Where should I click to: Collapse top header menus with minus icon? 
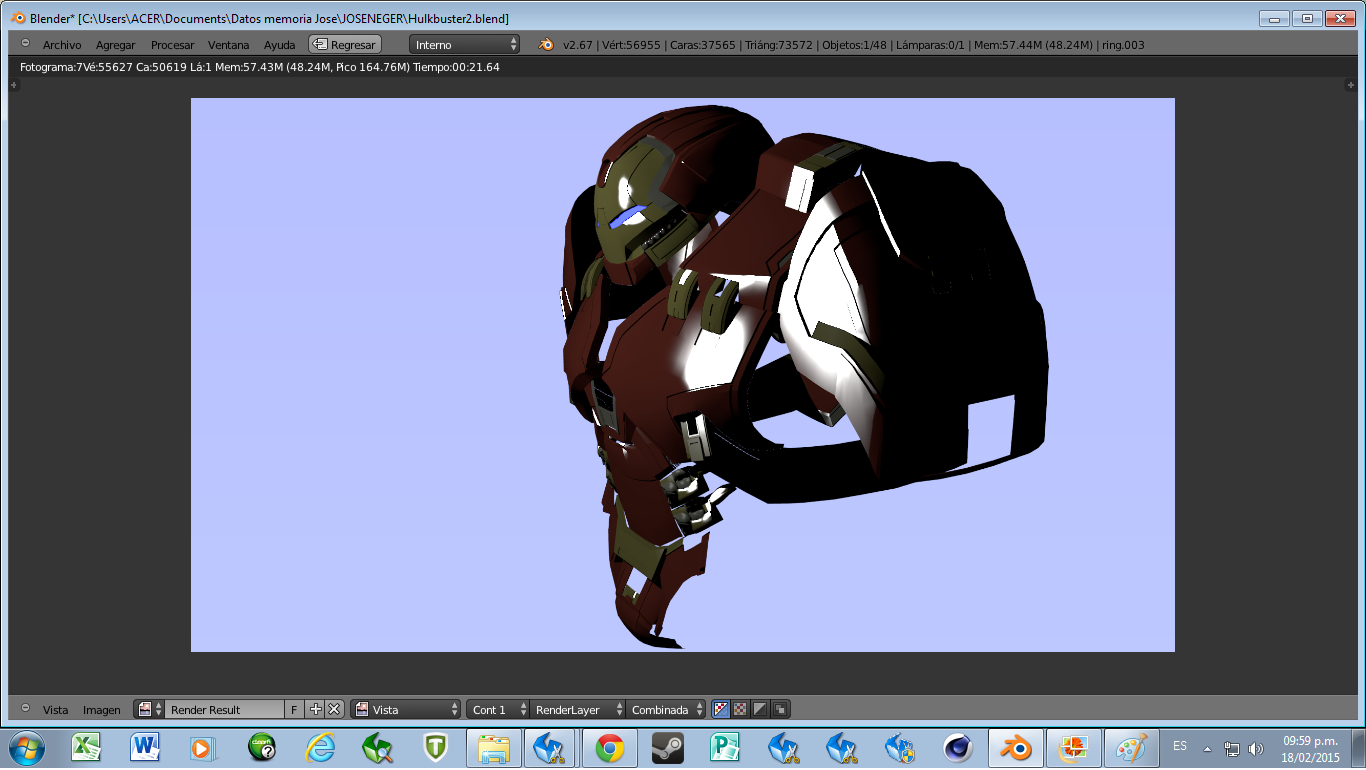pos(25,44)
